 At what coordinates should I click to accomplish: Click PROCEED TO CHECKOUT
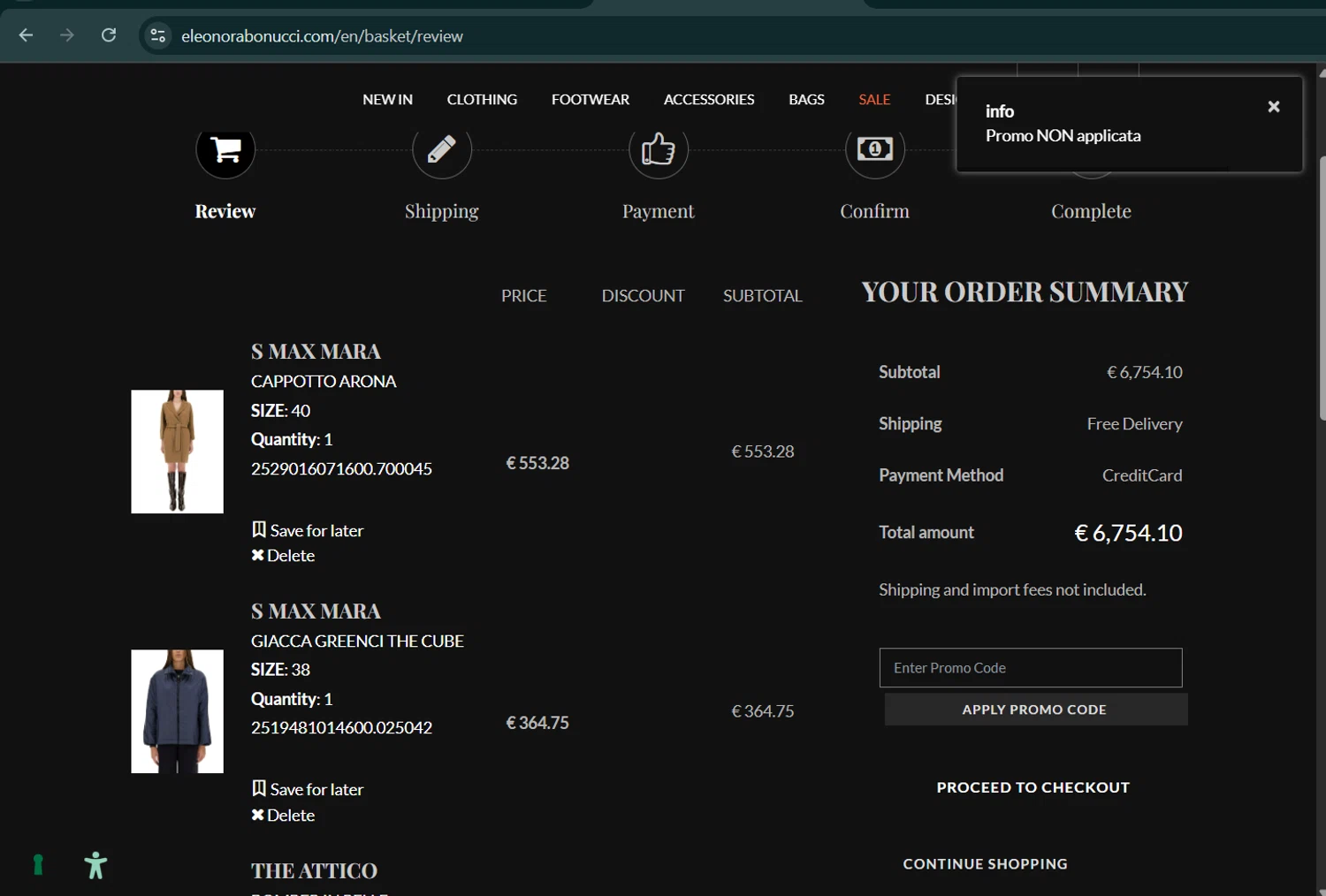(x=1033, y=787)
